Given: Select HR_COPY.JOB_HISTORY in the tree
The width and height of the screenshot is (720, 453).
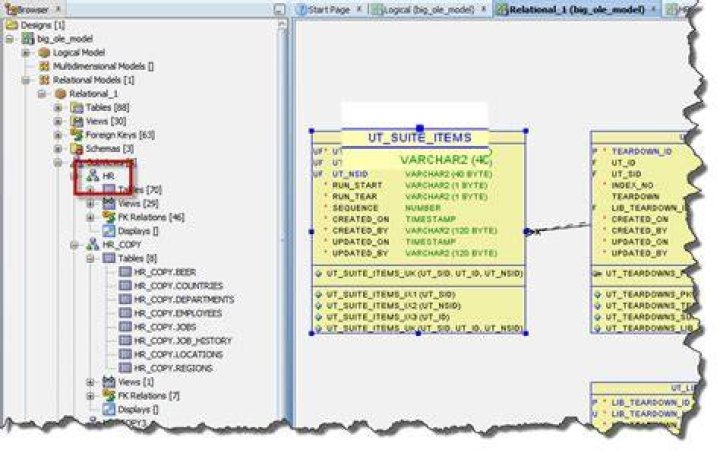Looking at the screenshot, I should [x=183, y=341].
